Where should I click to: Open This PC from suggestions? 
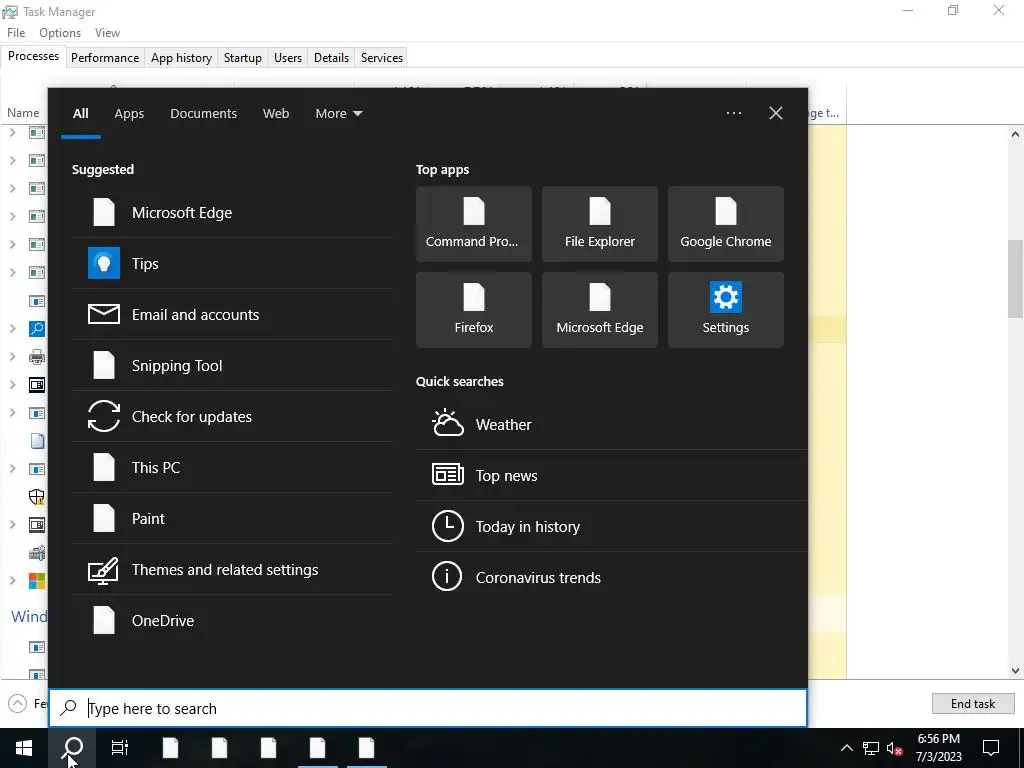[232, 468]
